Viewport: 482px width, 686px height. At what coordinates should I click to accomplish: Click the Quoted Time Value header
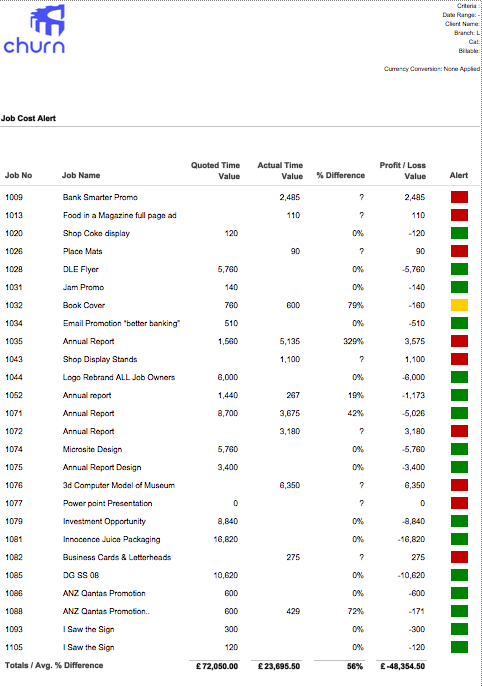215,171
